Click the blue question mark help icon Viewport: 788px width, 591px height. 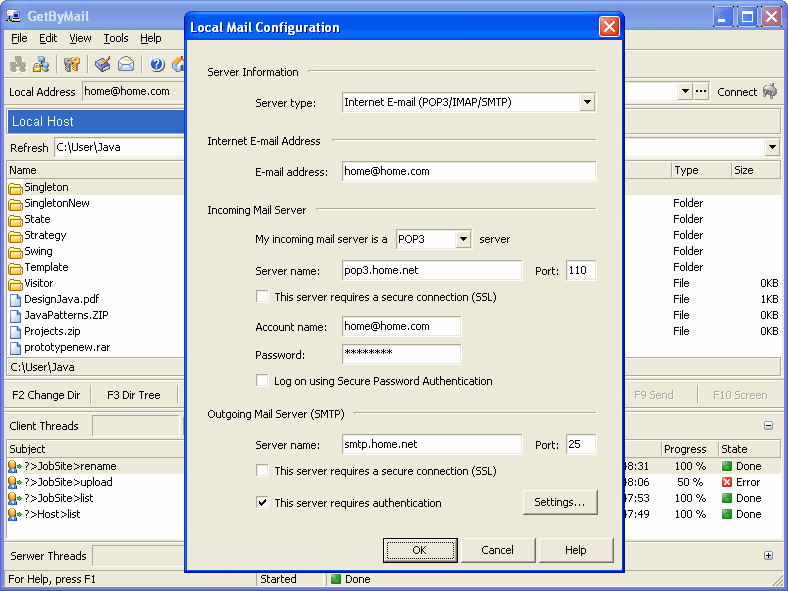click(x=157, y=64)
